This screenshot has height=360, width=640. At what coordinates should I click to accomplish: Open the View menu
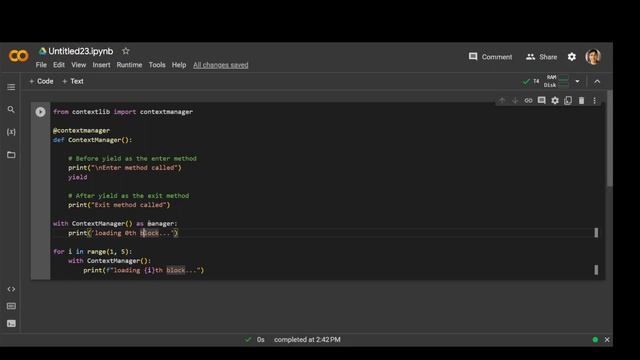pos(79,65)
